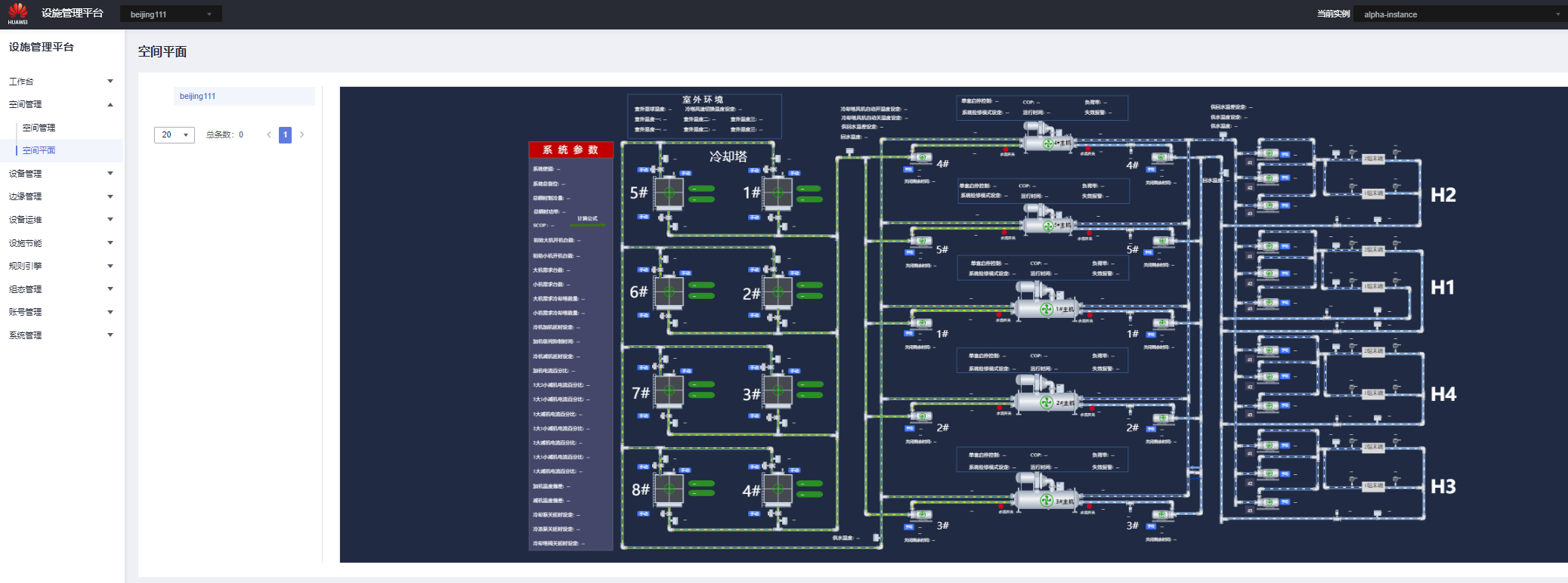
Task: Expand the 组态管理 menu
Action: (61, 289)
